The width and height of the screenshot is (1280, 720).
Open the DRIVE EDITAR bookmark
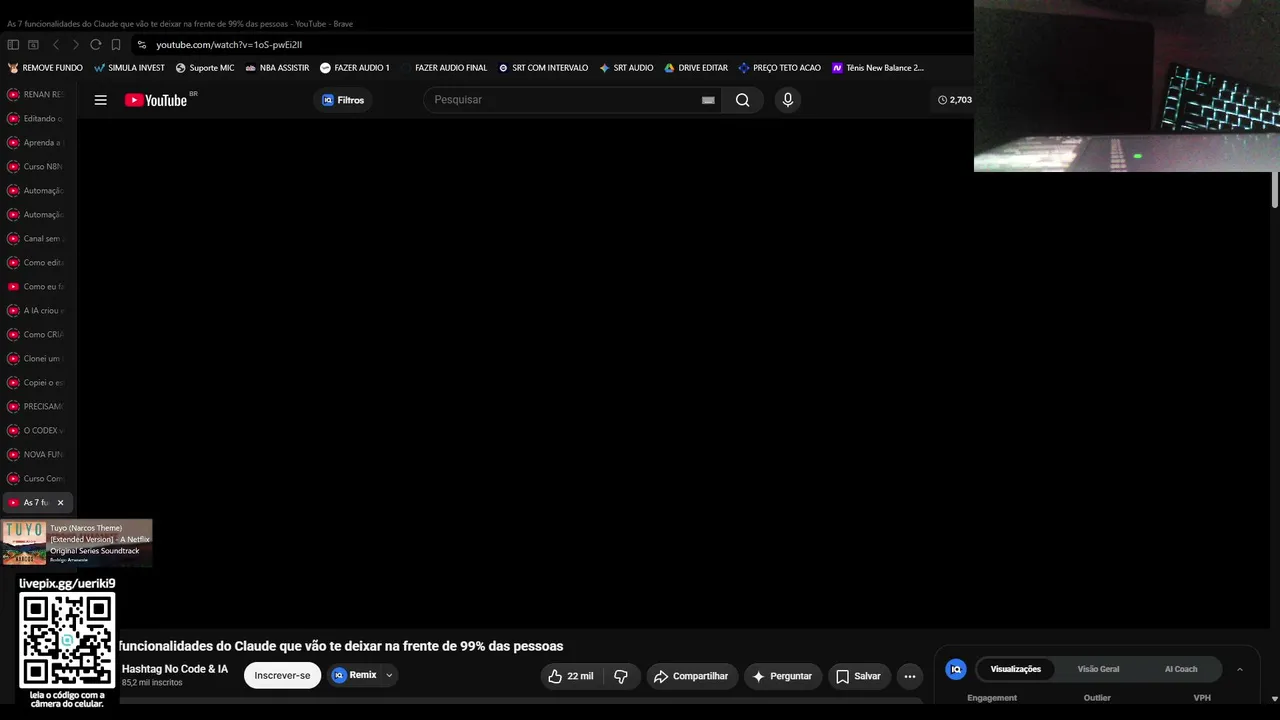pos(696,68)
